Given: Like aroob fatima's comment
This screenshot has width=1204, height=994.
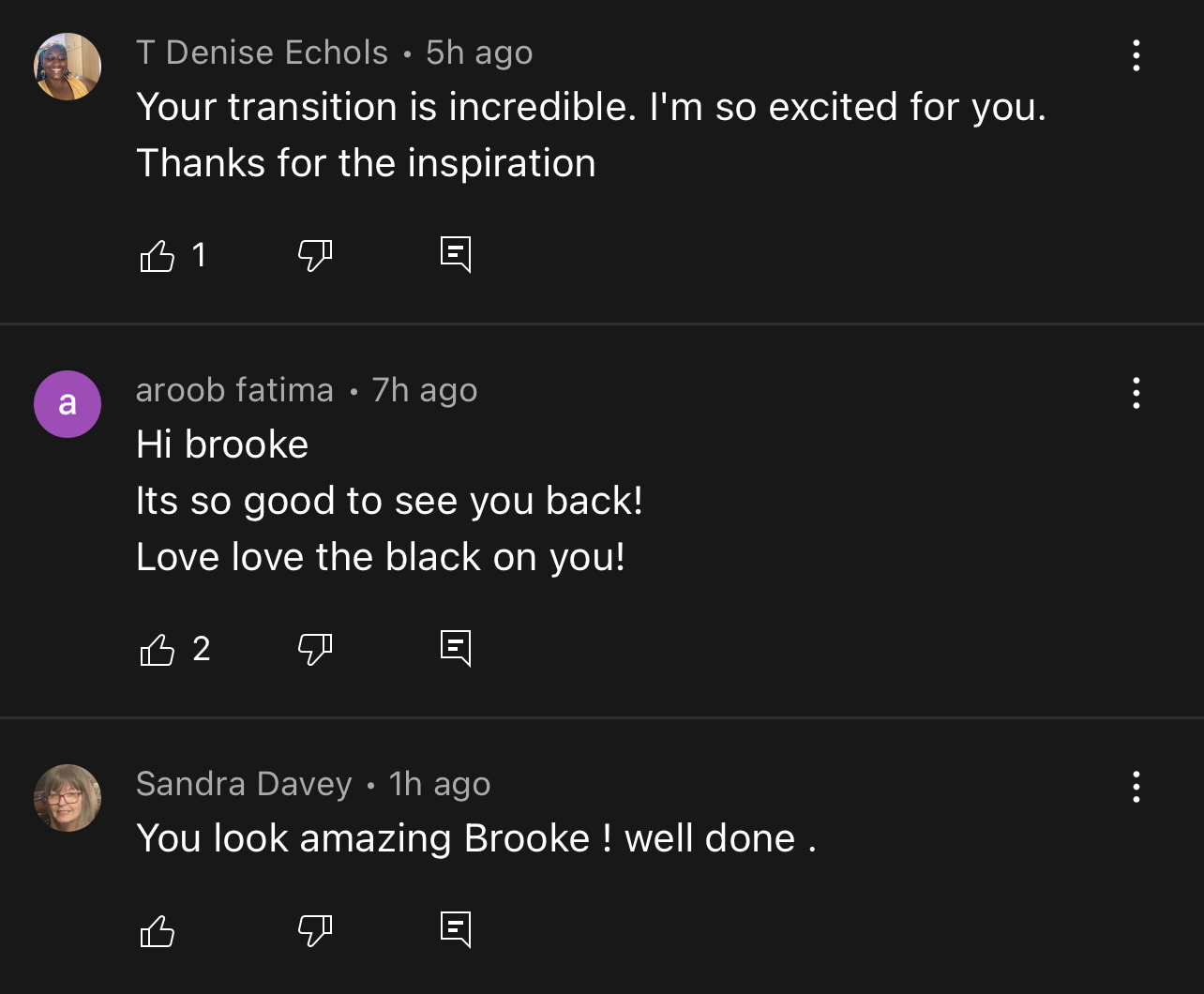Looking at the screenshot, I should coord(158,649).
